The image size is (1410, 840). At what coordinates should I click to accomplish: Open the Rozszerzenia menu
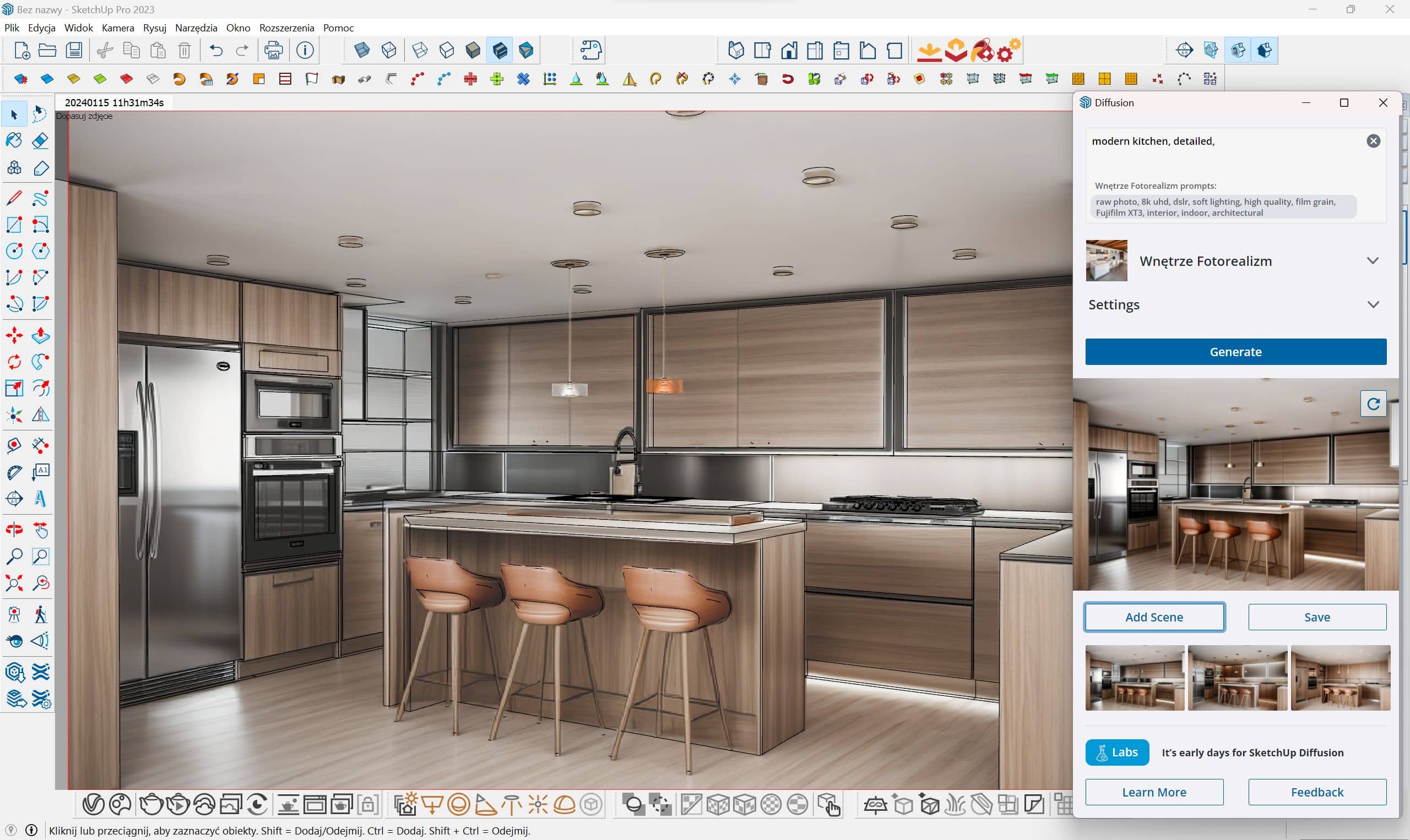[286, 28]
